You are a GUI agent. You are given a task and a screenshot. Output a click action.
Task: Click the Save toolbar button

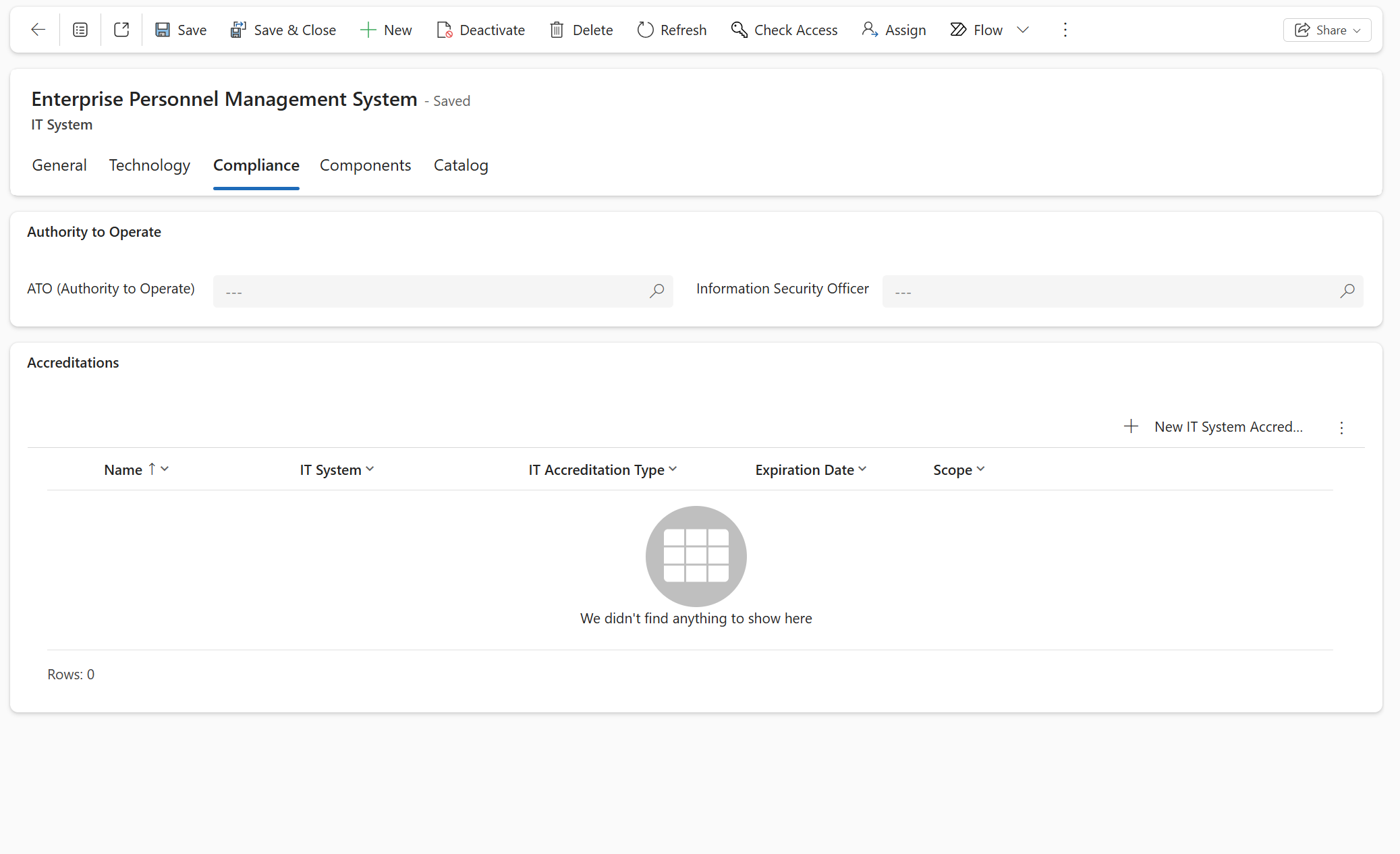[181, 30]
